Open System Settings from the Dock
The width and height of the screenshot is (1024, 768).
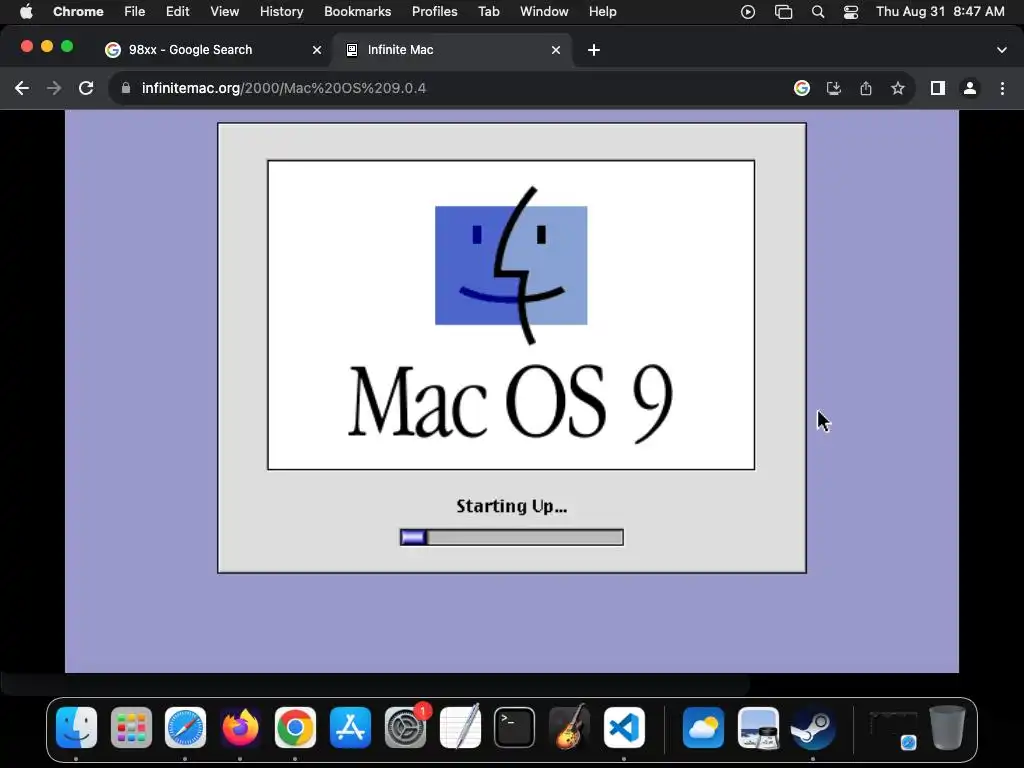(x=405, y=728)
